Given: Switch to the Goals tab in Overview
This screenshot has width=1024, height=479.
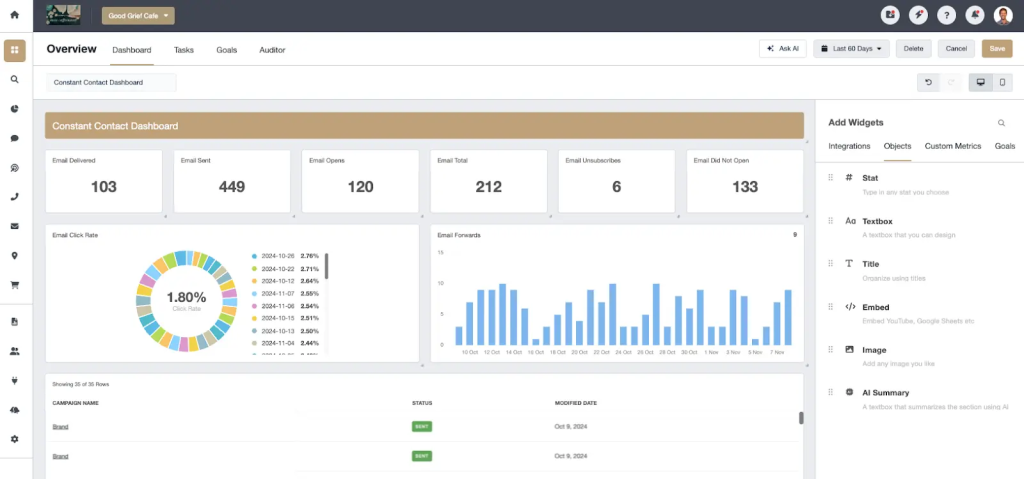Looking at the screenshot, I should tap(227, 50).
